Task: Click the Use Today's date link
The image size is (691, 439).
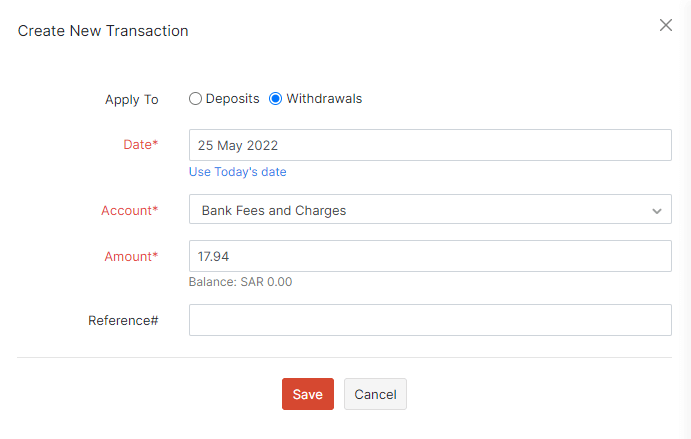Action: 238,172
